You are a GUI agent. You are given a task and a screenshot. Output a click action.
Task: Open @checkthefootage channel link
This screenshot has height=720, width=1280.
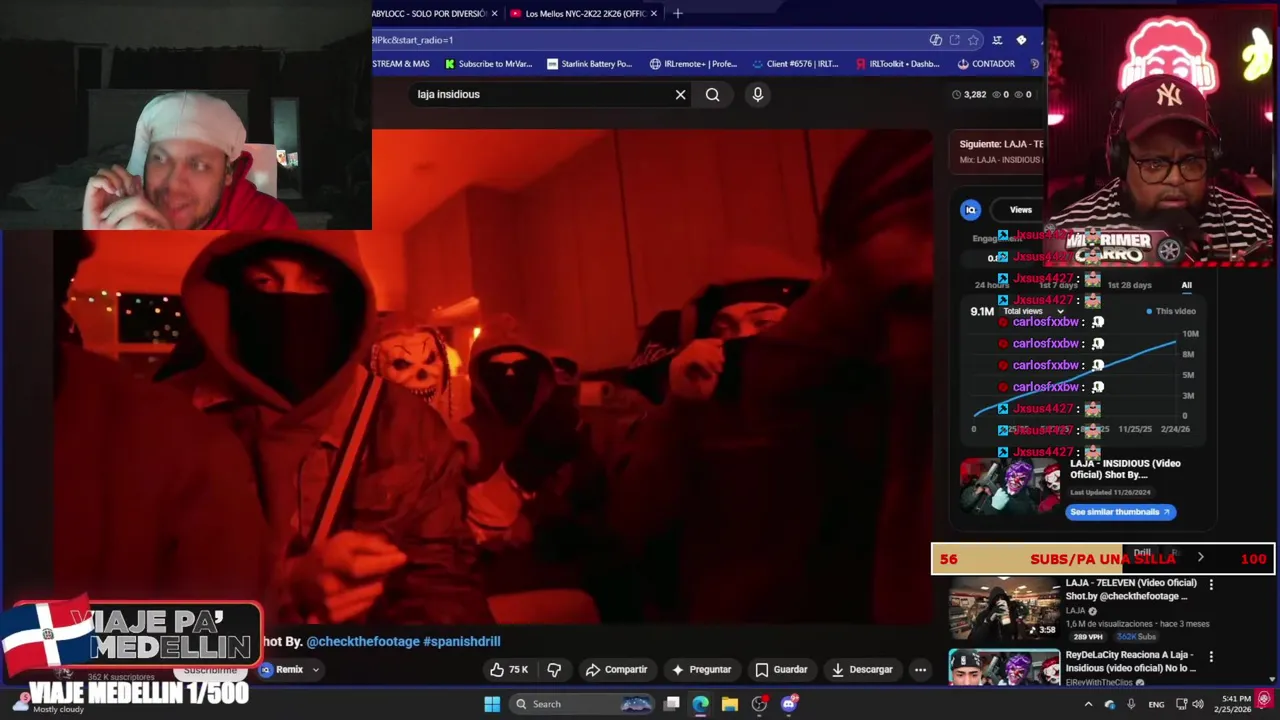click(363, 641)
